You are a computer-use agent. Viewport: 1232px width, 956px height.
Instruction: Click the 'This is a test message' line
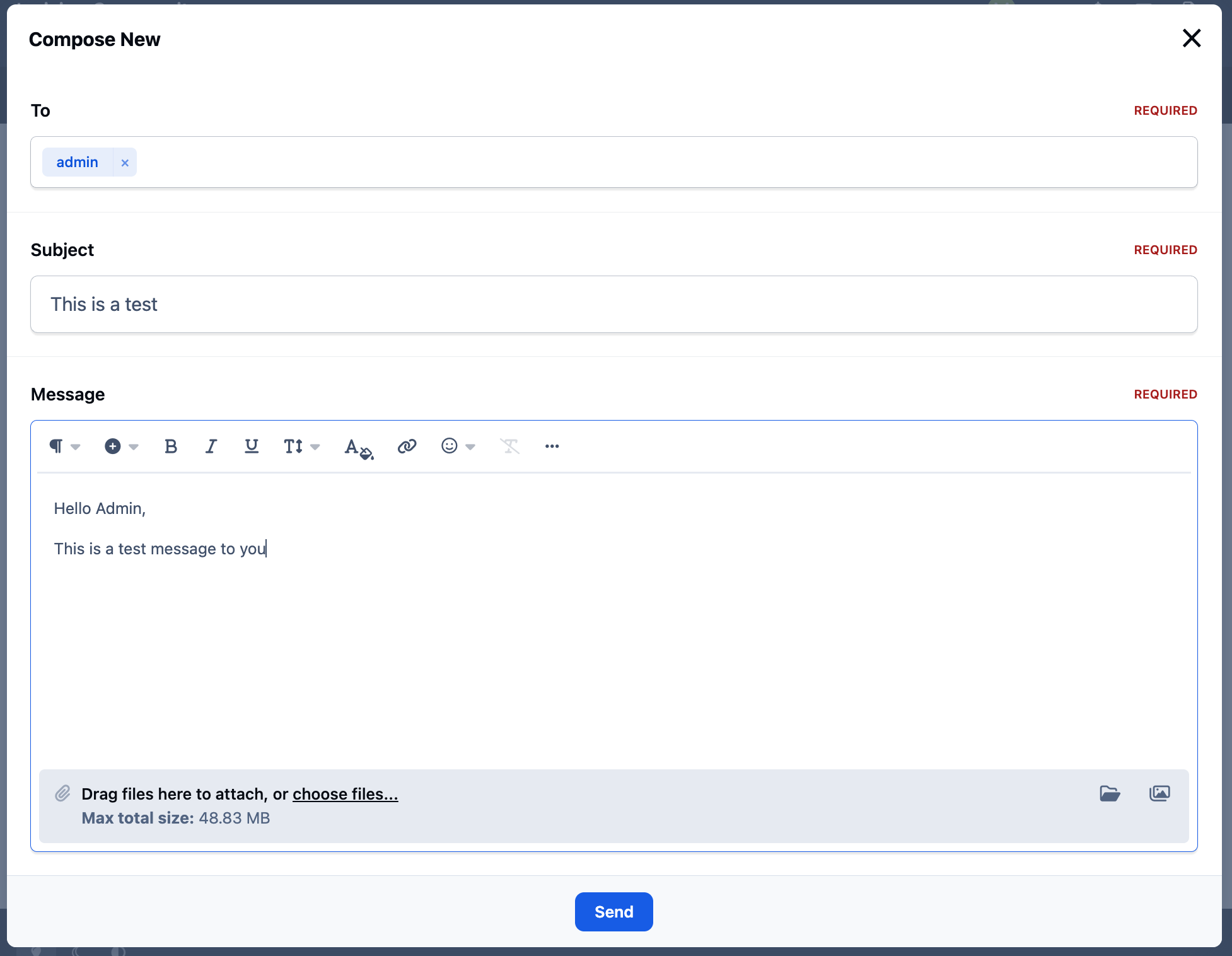tap(160, 549)
